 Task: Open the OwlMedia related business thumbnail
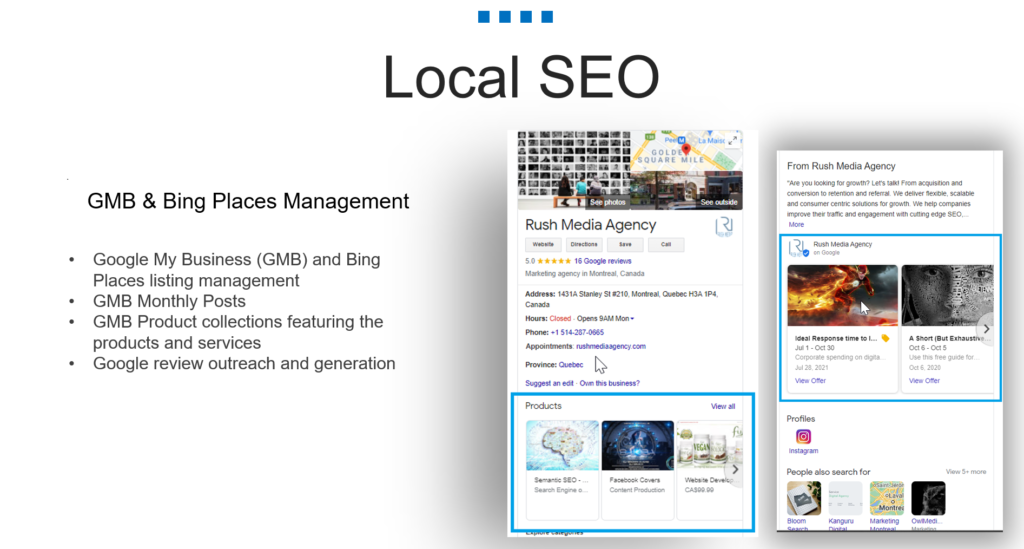928,498
